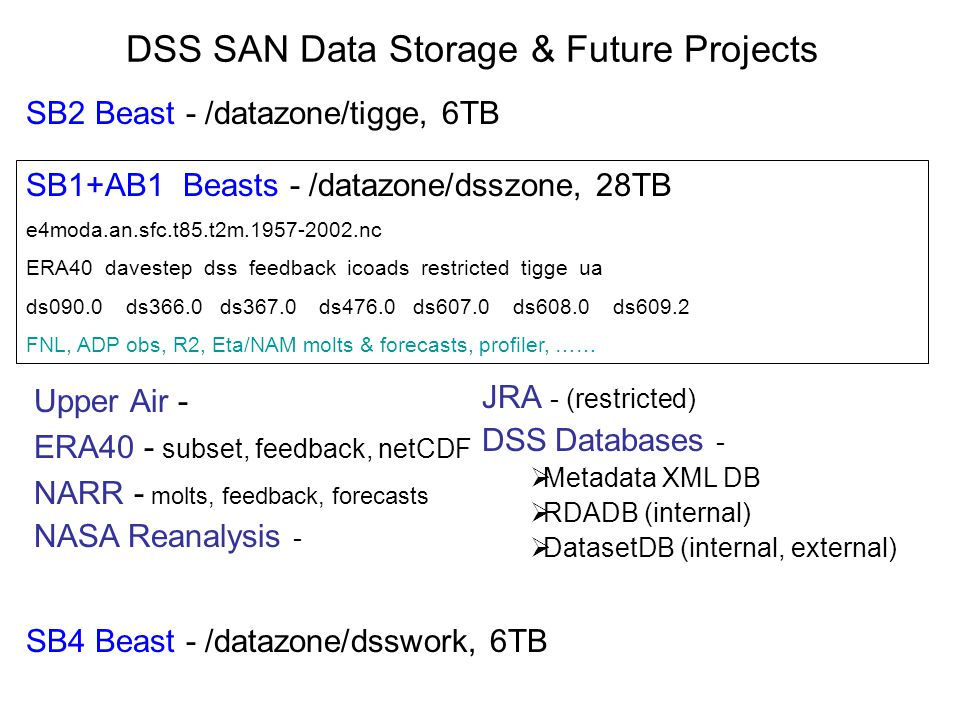Viewport: 960px width, 720px height.
Task: Click the NARR project heading
Action: (x=79, y=493)
